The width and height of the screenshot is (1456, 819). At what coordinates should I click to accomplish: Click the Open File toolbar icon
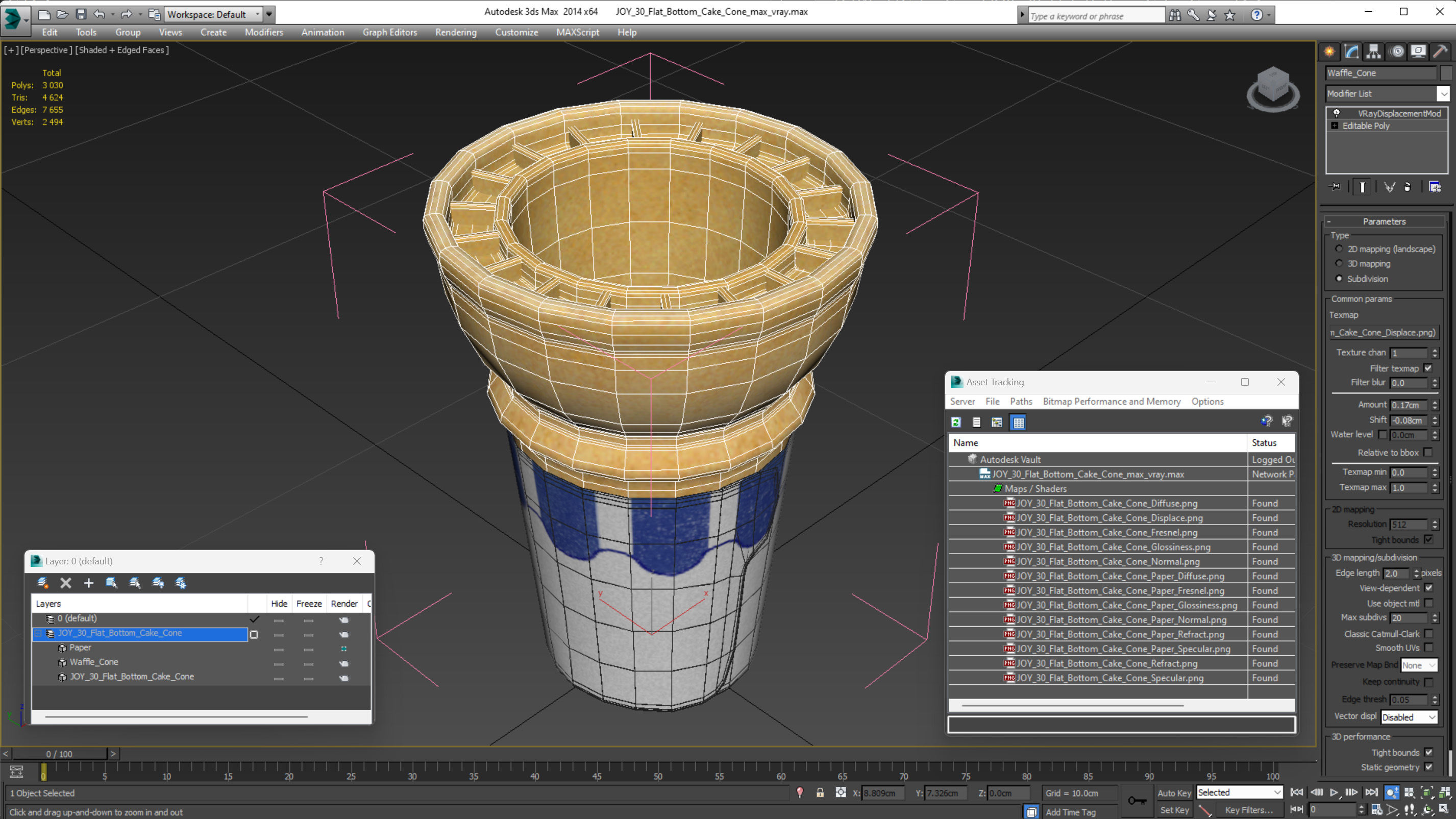[x=62, y=14]
